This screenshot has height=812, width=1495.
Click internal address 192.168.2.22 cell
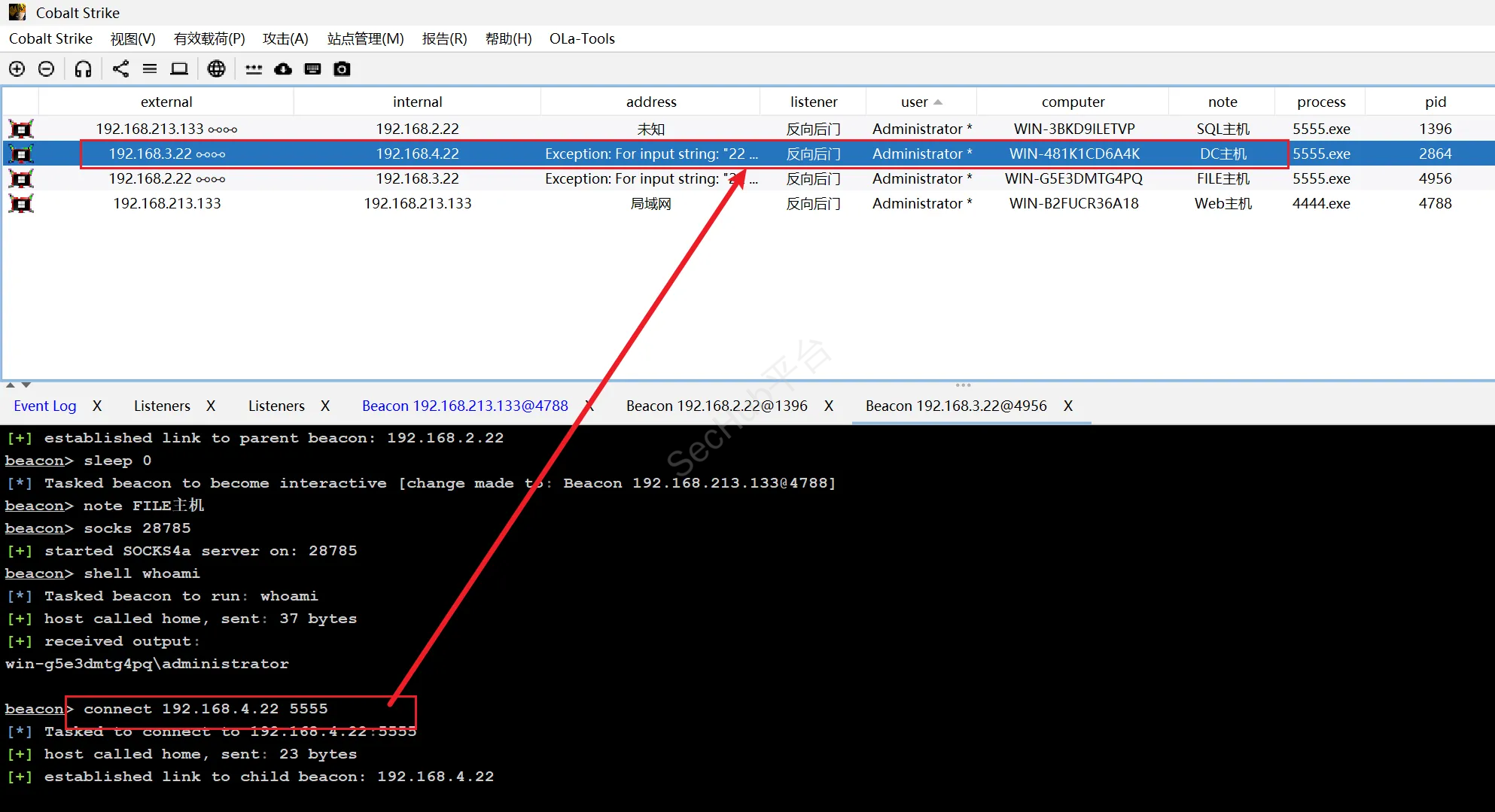(417, 129)
